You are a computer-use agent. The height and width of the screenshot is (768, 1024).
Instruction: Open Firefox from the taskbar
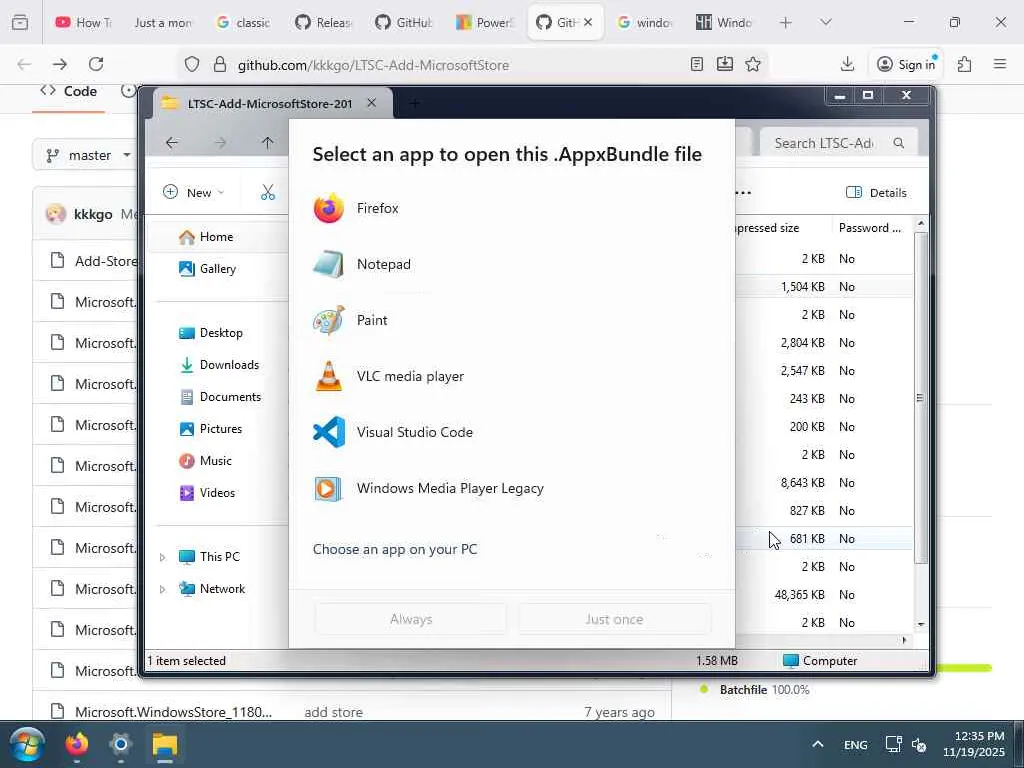[77, 744]
